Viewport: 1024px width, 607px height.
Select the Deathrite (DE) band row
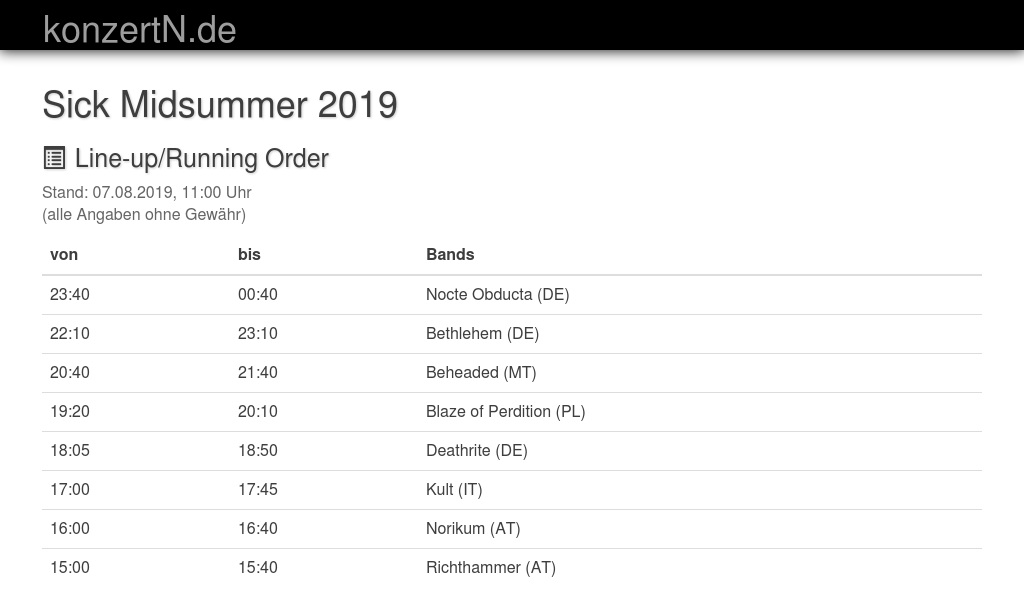point(476,451)
